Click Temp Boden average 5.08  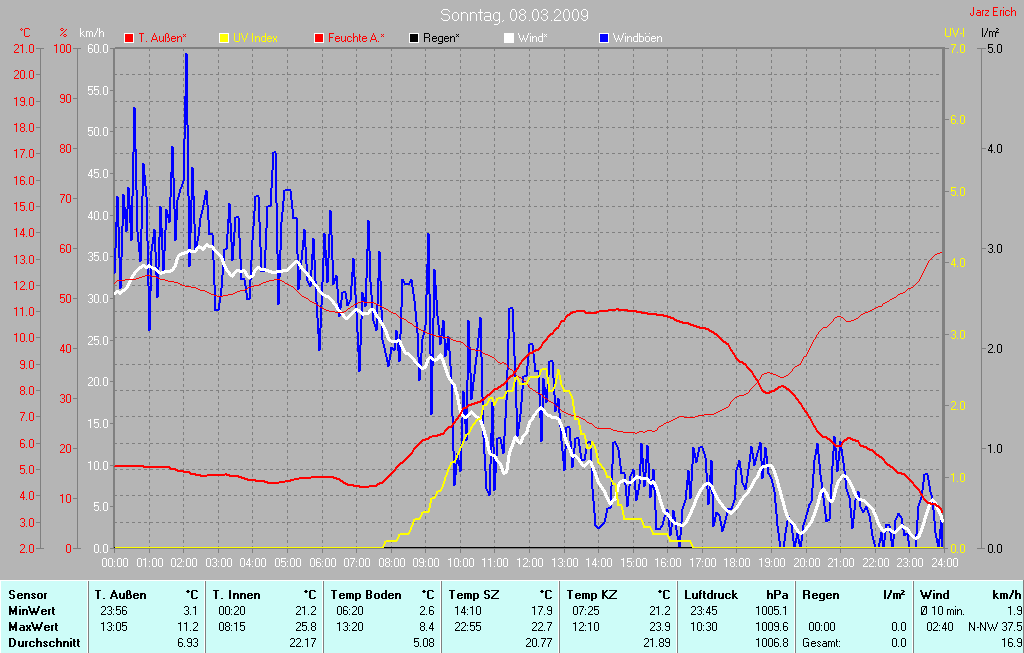click(x=424, y=643)
